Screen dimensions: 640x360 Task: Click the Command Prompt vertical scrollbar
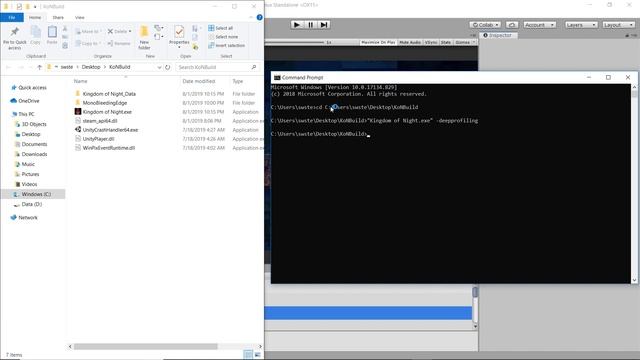(634, 184)
